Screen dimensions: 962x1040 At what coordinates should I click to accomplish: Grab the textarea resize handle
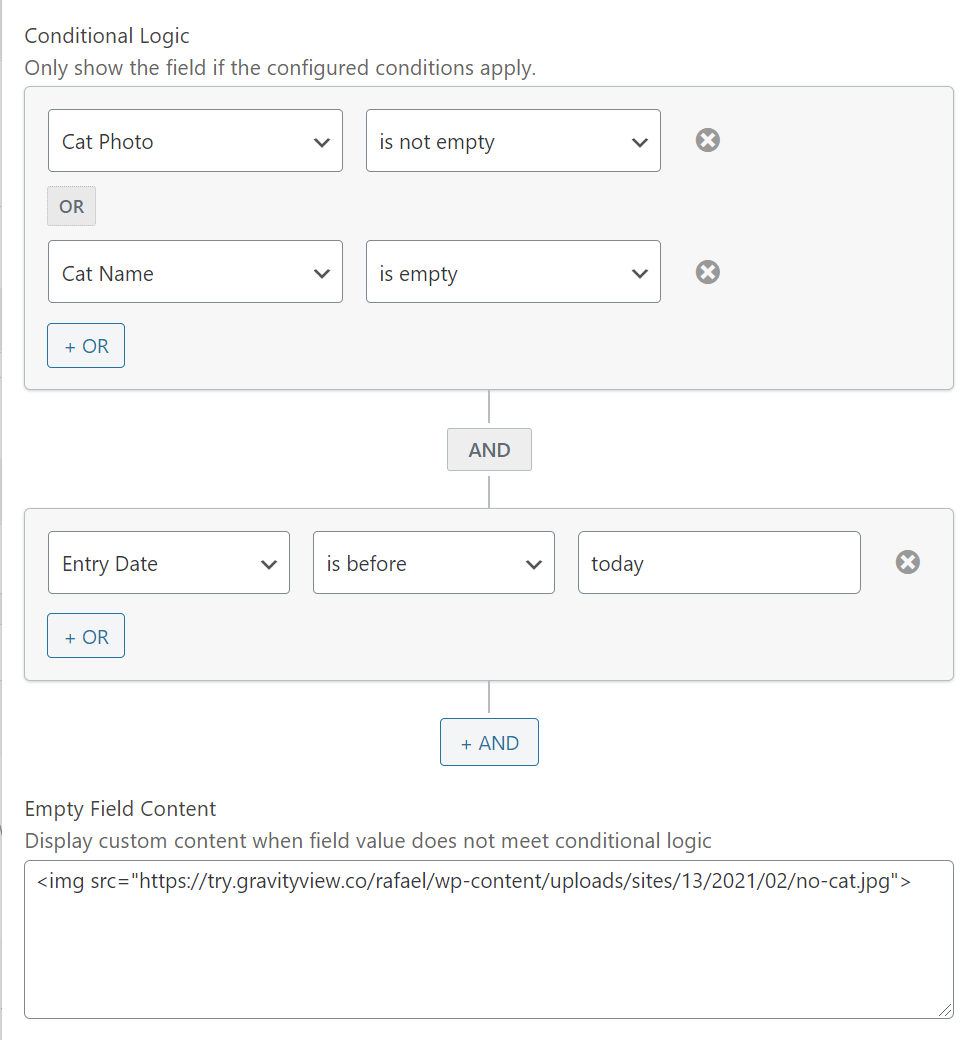945,1010
